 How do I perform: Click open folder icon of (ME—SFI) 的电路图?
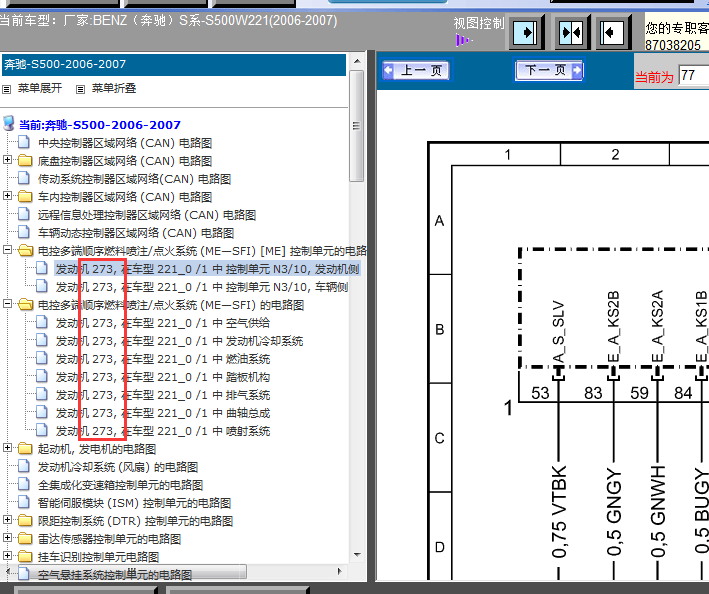pyautogui.click(x=25, y=305)
